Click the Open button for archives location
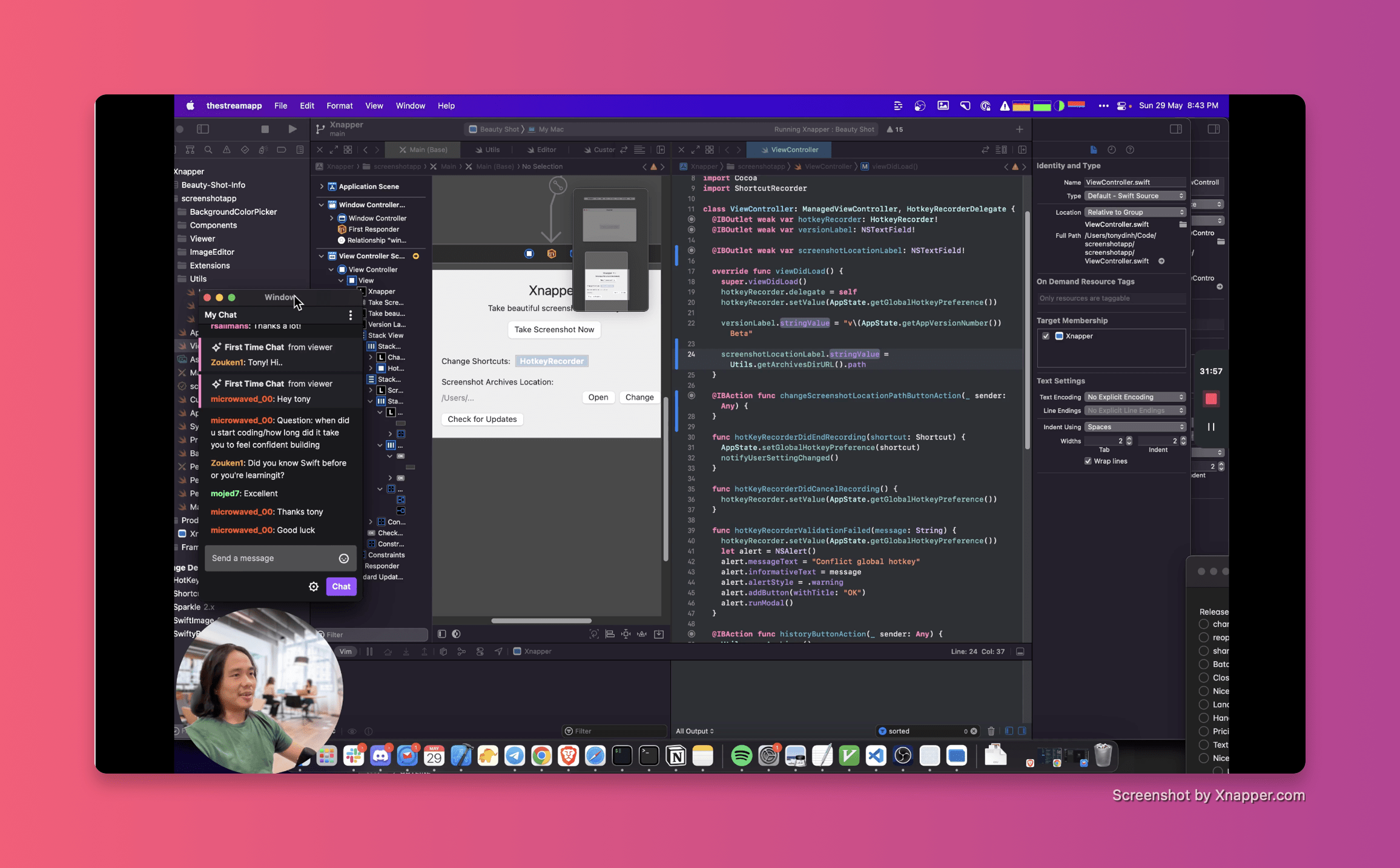Image resolution: width=1400 pixels, height=868 pixels. (x=598, y=397)
